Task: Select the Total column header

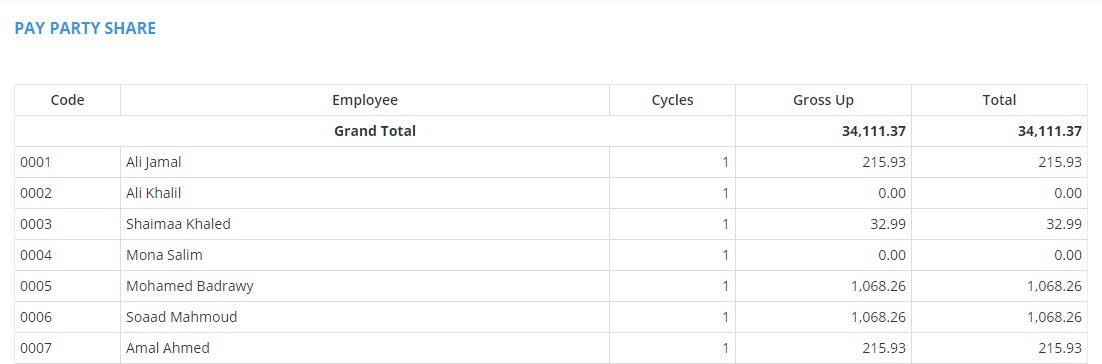Action: (999, 100)
